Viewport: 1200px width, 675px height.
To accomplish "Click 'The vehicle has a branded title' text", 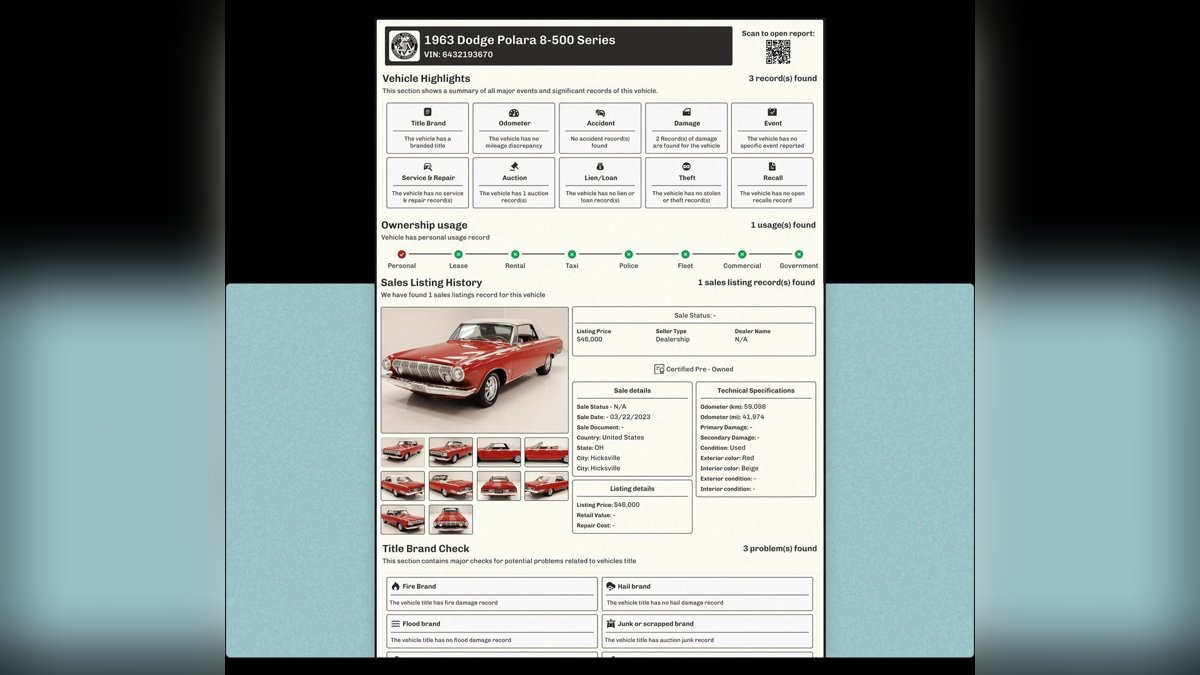I will click(x=428, y=142).
